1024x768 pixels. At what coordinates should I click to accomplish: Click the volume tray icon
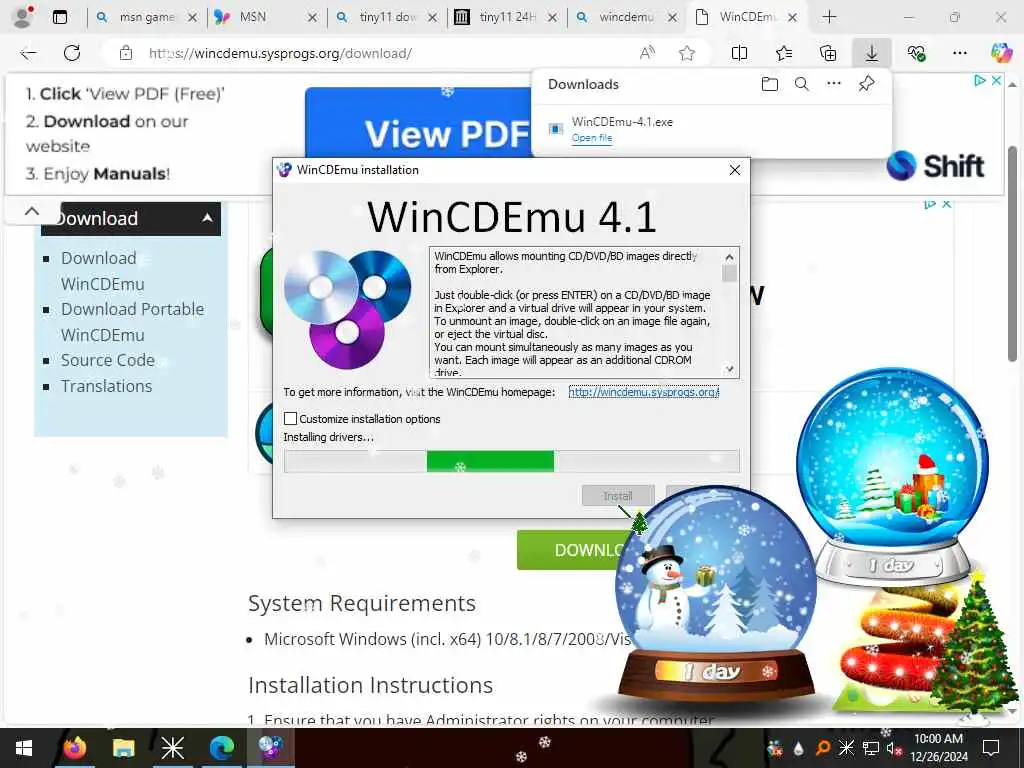(x=893, y=748)
